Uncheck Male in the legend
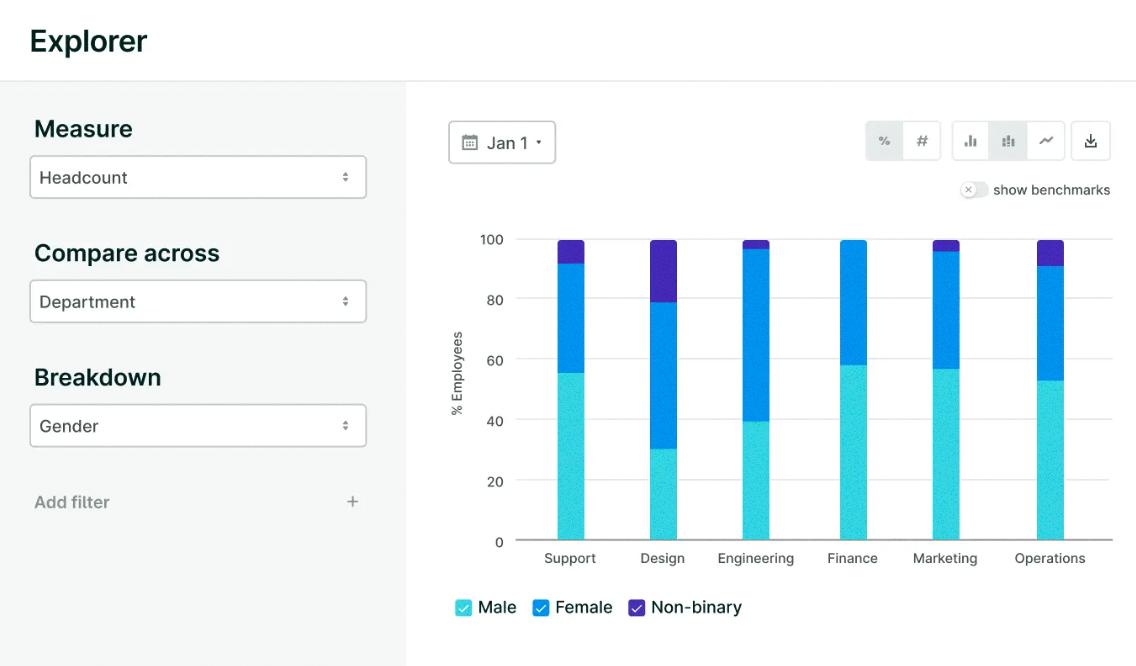Screen dimensions: 1136x666 tap(462, 607)
